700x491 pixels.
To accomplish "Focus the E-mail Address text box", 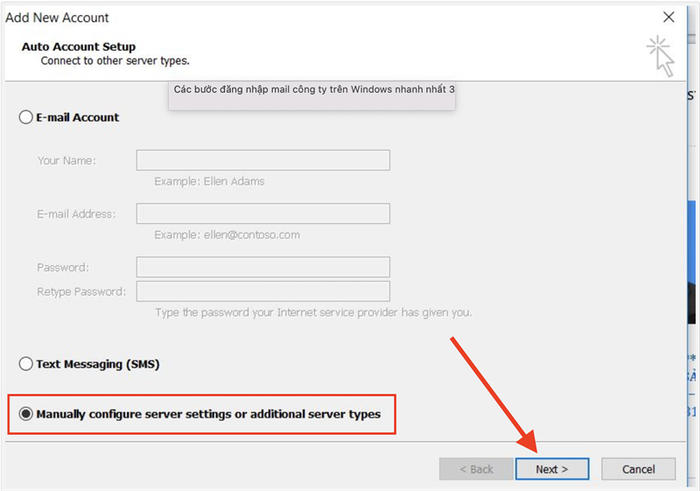I will 263,214.
